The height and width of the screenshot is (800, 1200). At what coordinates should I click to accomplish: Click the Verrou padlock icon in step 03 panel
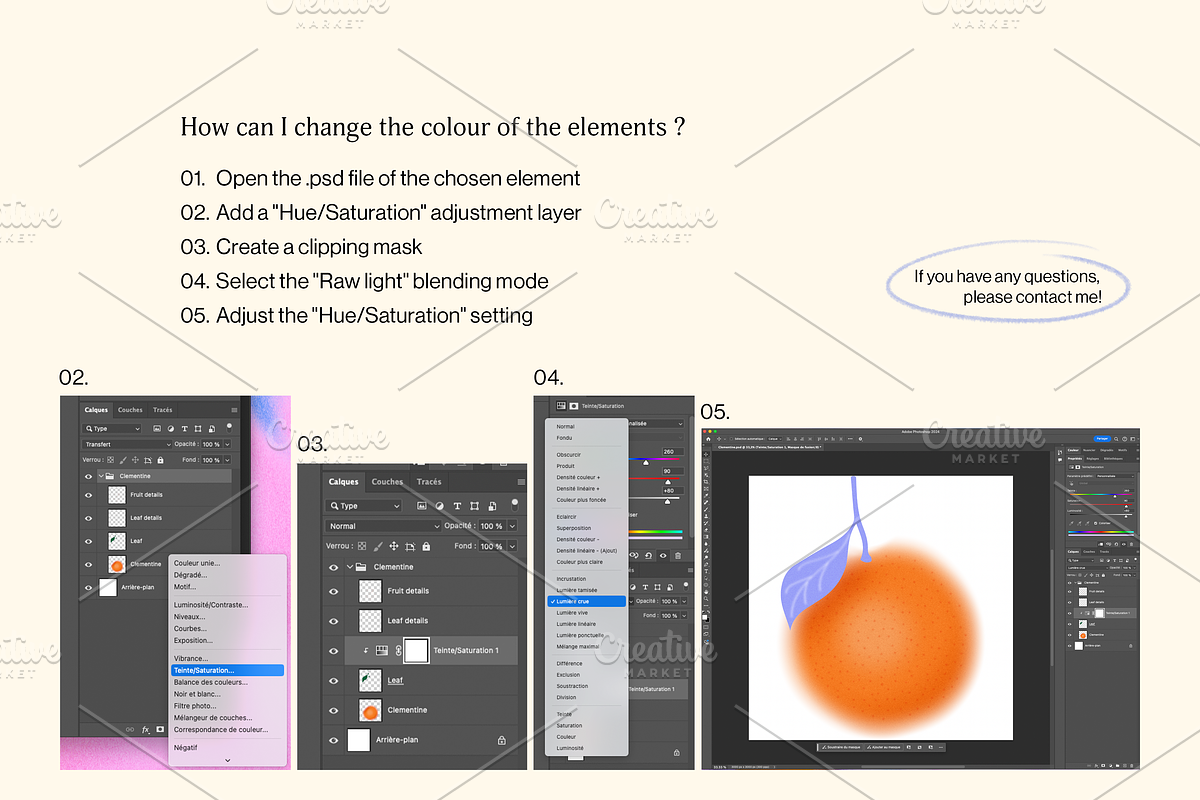427,546
